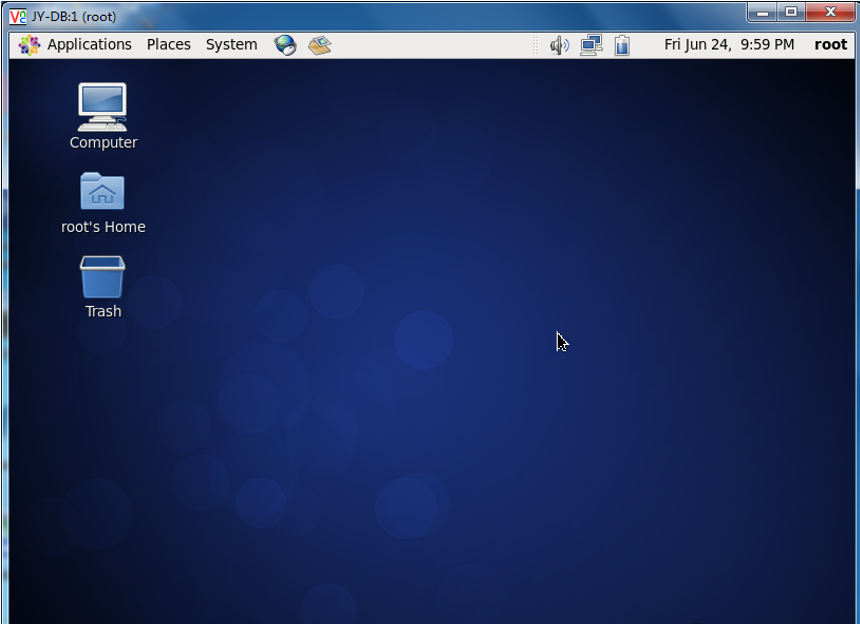Screen dimensions: 860x624
Task: Open the System menu
Action: [231, 45]
